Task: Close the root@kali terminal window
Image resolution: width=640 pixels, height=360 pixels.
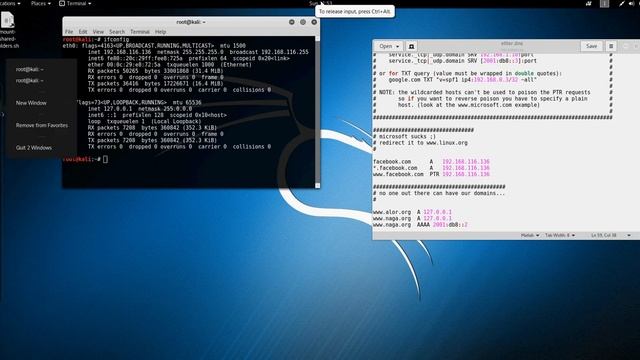Action: [314, 22]
